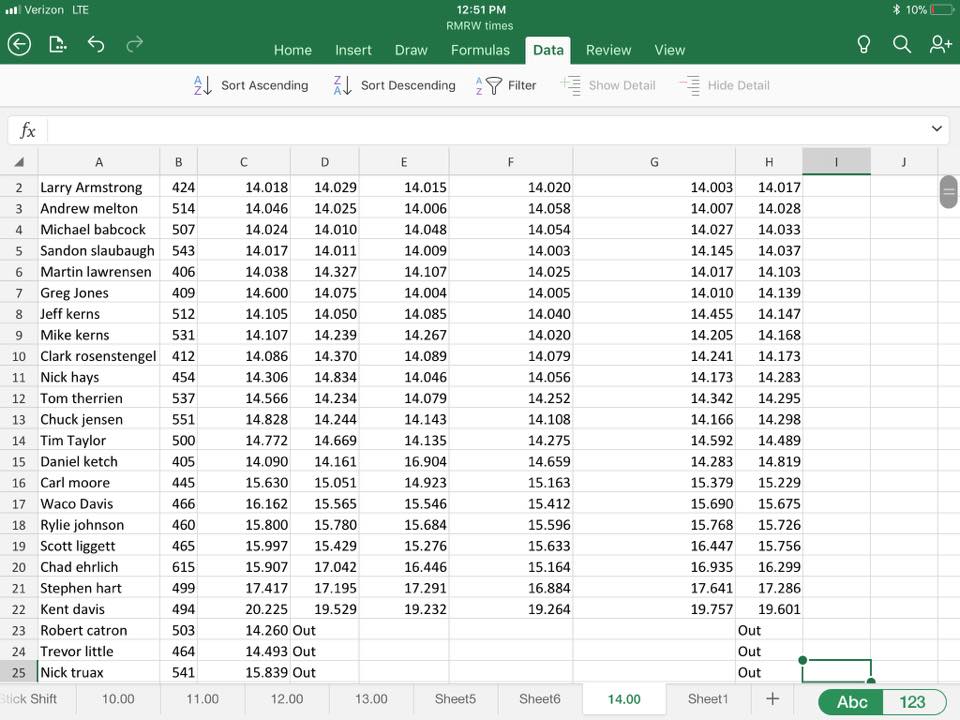
Task: Open the Insert ribbon tab
Action: tap(353, 50)
